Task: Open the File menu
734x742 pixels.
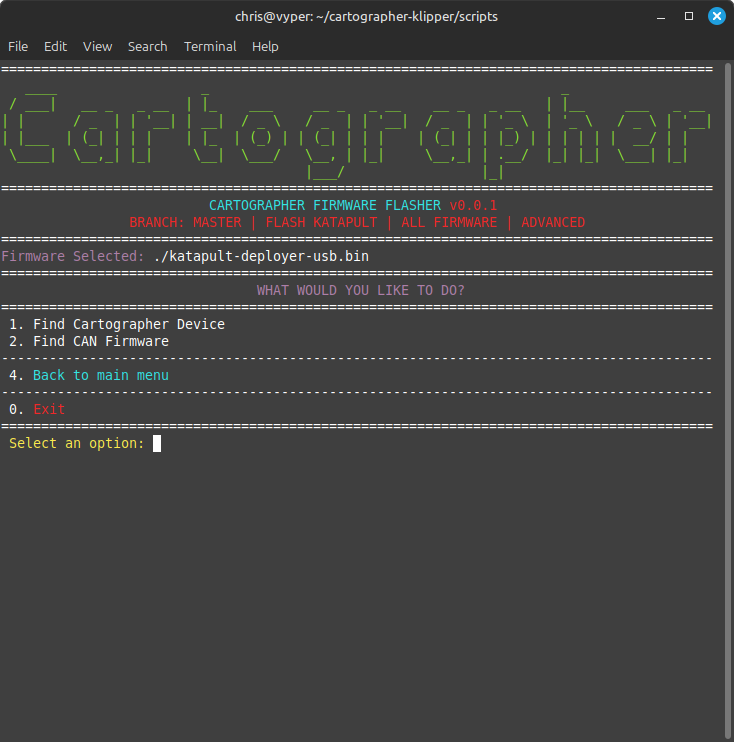Action: click(18, 46)
